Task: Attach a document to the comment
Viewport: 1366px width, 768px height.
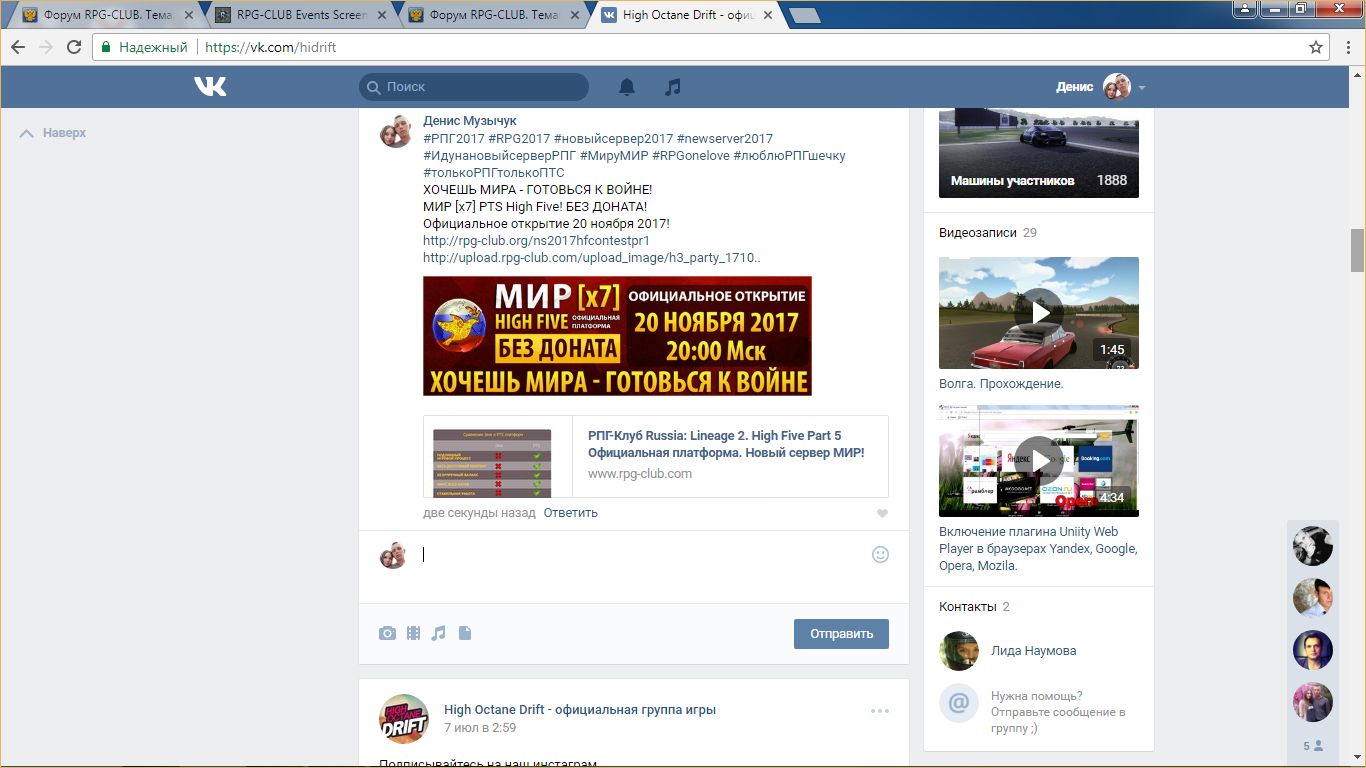Action: pyautogui.click(x=464, y=633)
